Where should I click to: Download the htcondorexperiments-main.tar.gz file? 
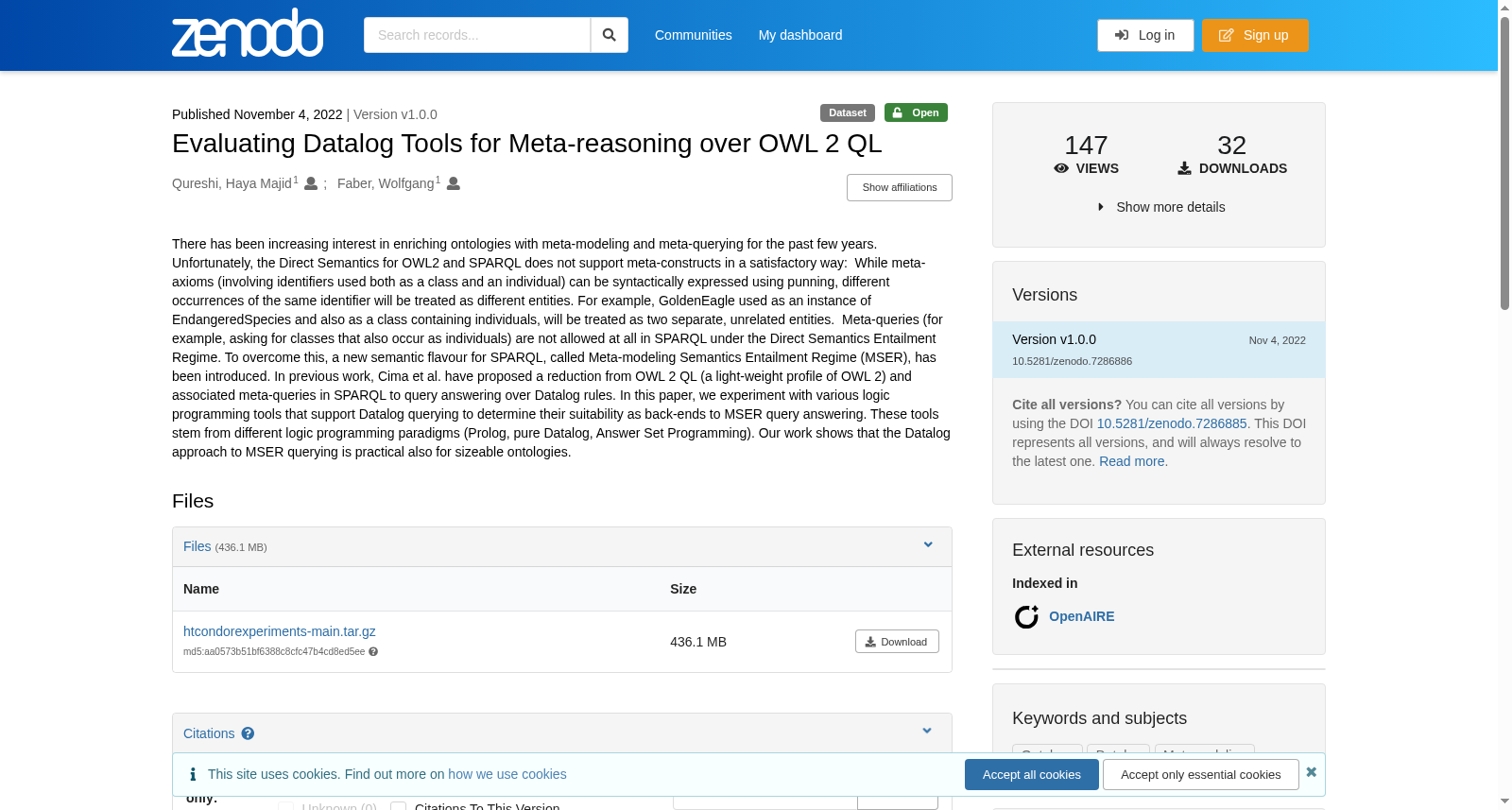click(897, 642)
